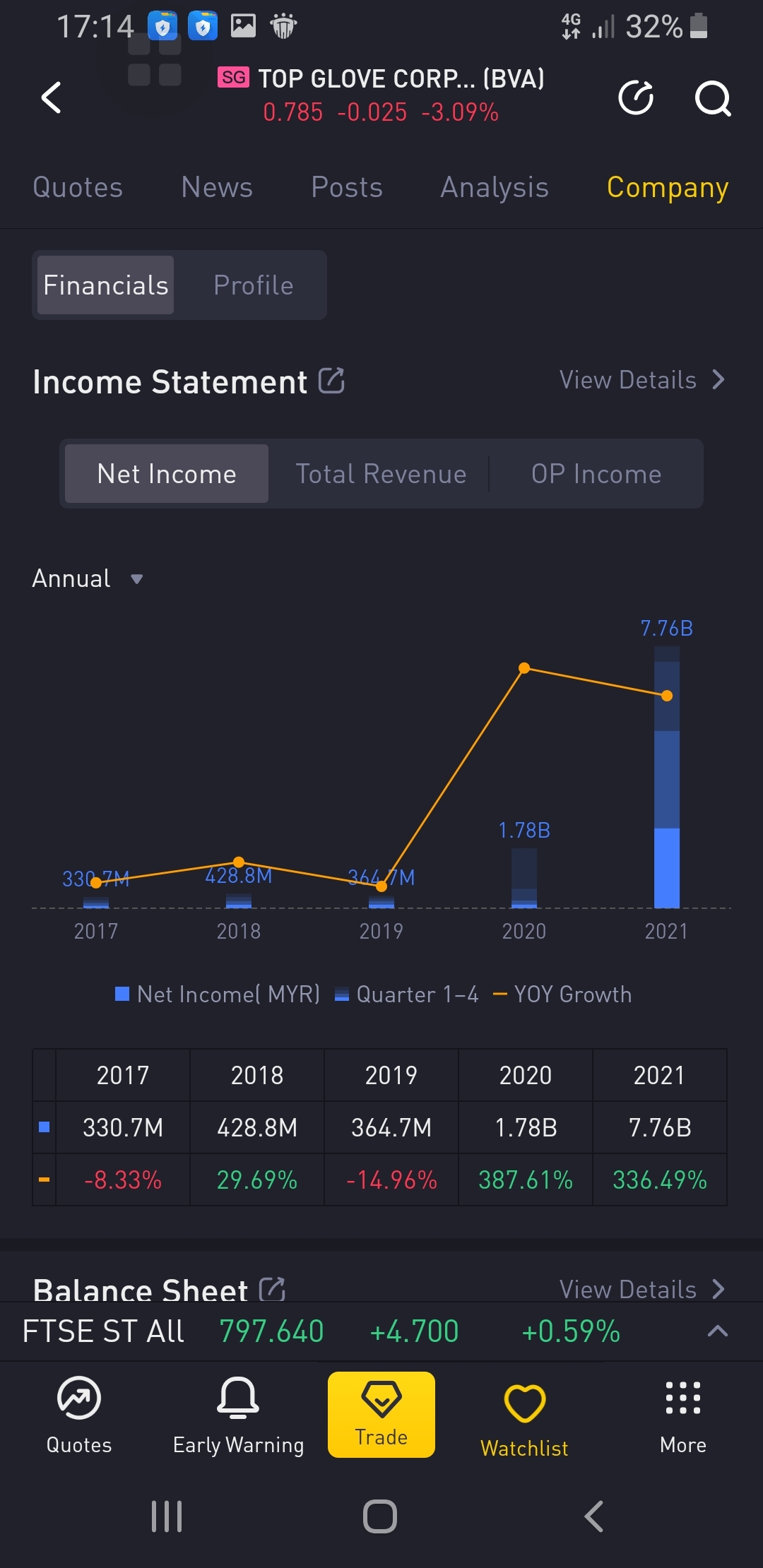The height and width of the screenshot is (1568, 763).
Task: Tap Android recent apps button
Action: (167, 1516)
